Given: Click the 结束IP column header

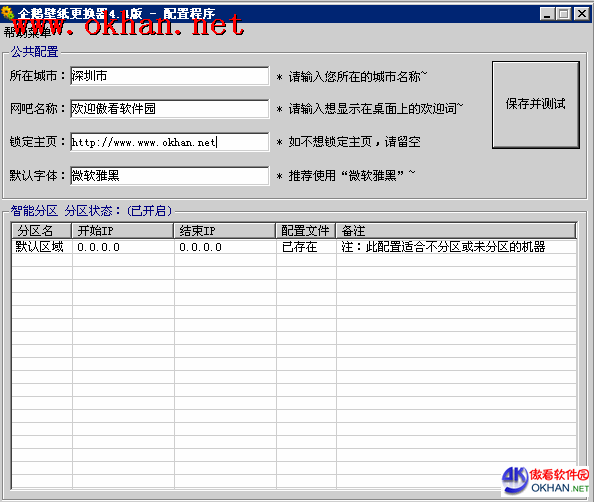Looking at the screenshot, I should (x=225, y=230).
